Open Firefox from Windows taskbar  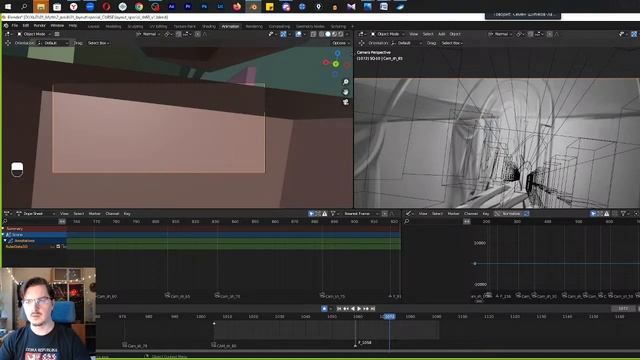pos(237,7)
